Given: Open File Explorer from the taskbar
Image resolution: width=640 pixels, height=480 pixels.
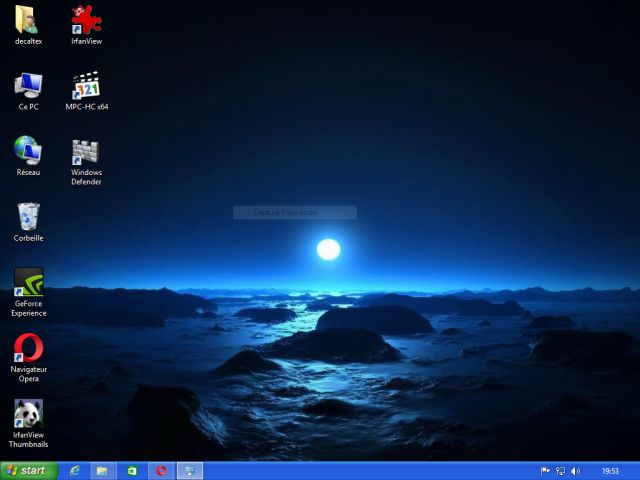Looking at the screenshot, I should [x=102, y=471].
